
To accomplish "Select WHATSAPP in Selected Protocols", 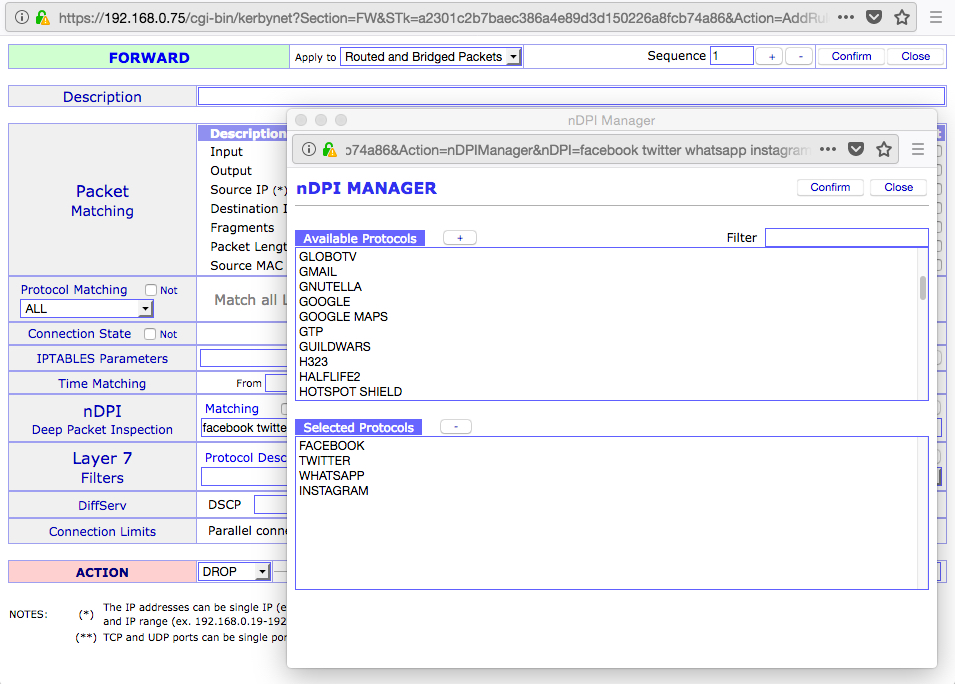I will click(x=331, y=475).
